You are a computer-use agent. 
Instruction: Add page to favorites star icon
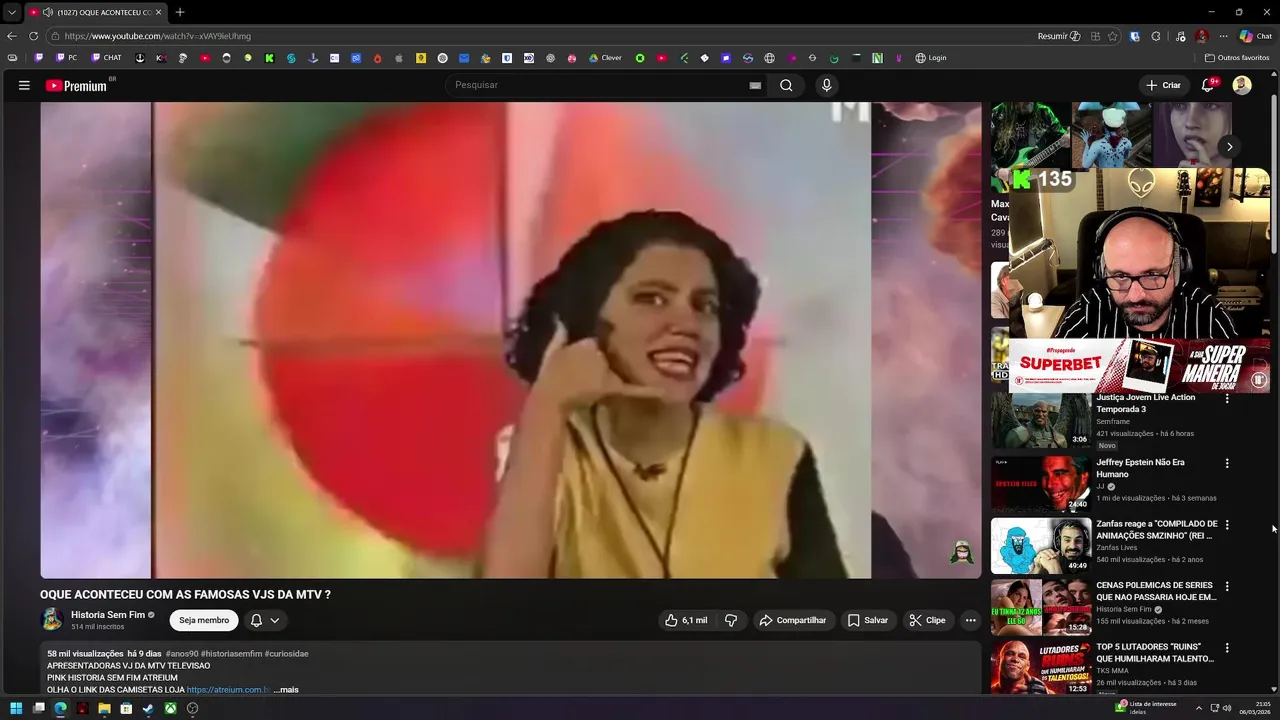click(x=1113, y=36)
